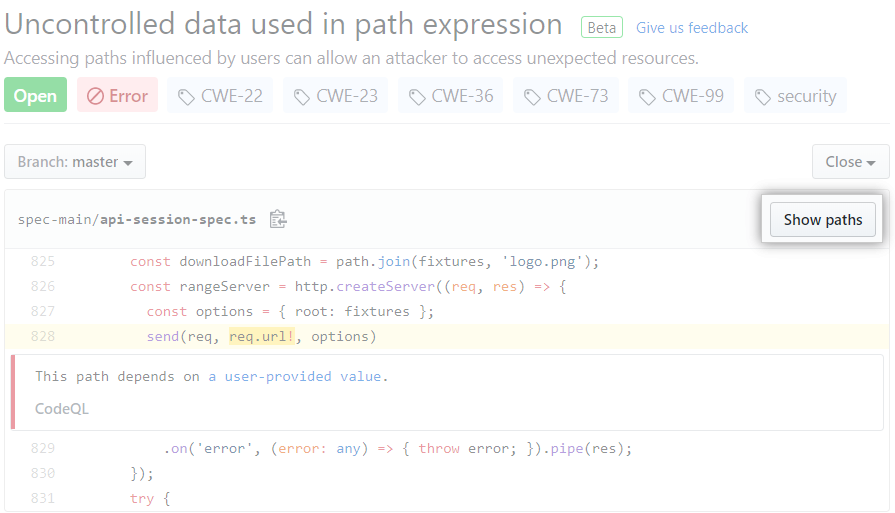
Task: Select the CWE-73 tag label
Action: coord(577,96)
